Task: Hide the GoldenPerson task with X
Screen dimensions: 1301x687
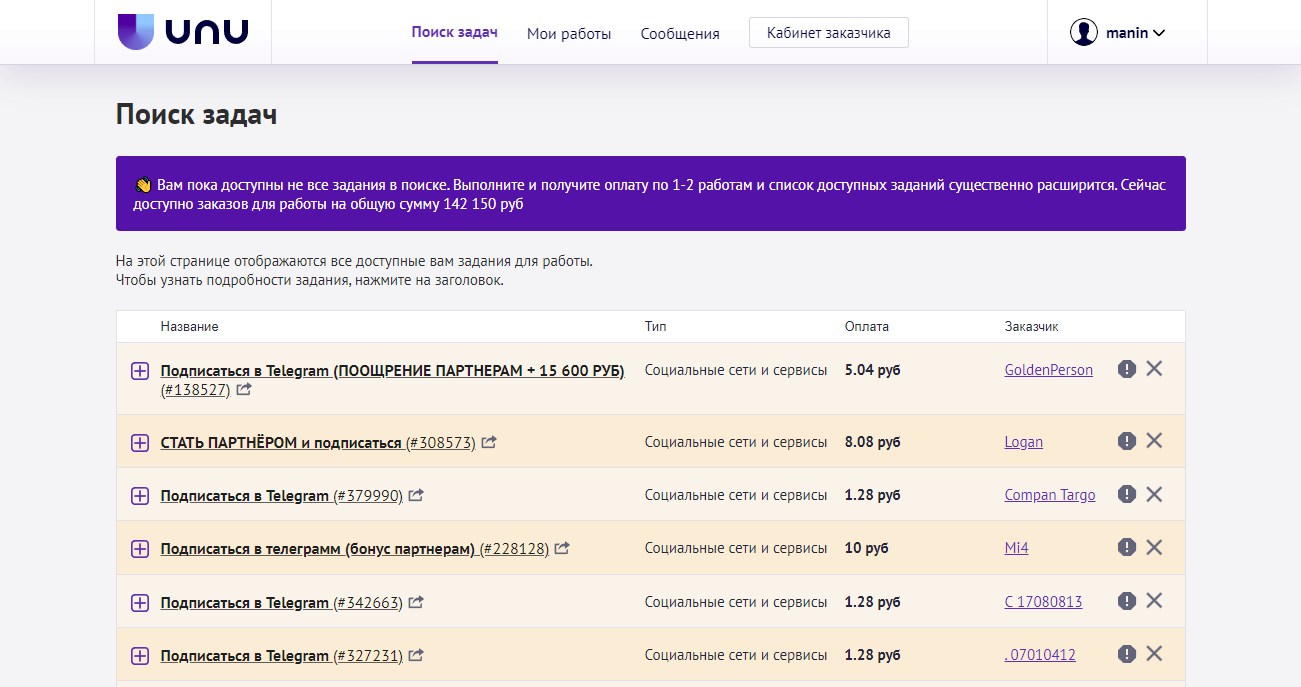Action: (1154, 369)
